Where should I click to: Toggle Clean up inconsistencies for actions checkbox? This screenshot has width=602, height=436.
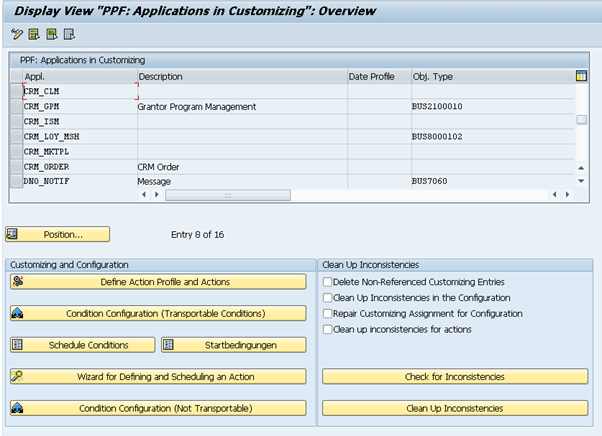tap(327, 328)
